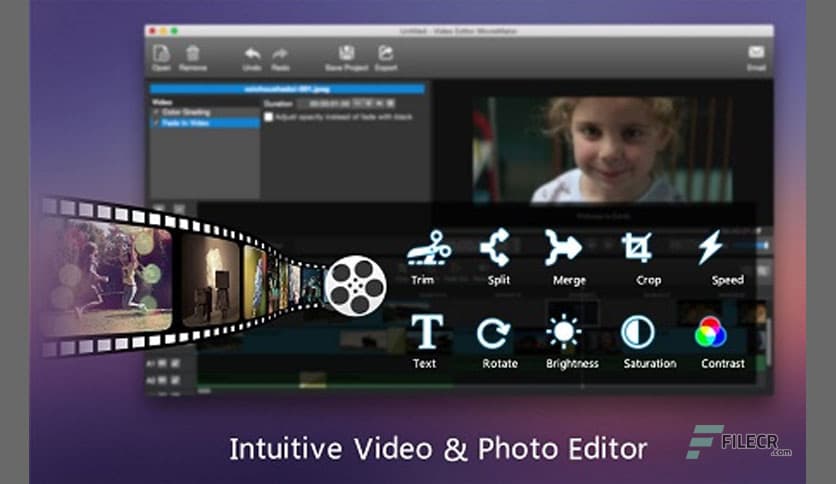Click the Duration timecode field

pyautogui.click(x=325, y=103)
